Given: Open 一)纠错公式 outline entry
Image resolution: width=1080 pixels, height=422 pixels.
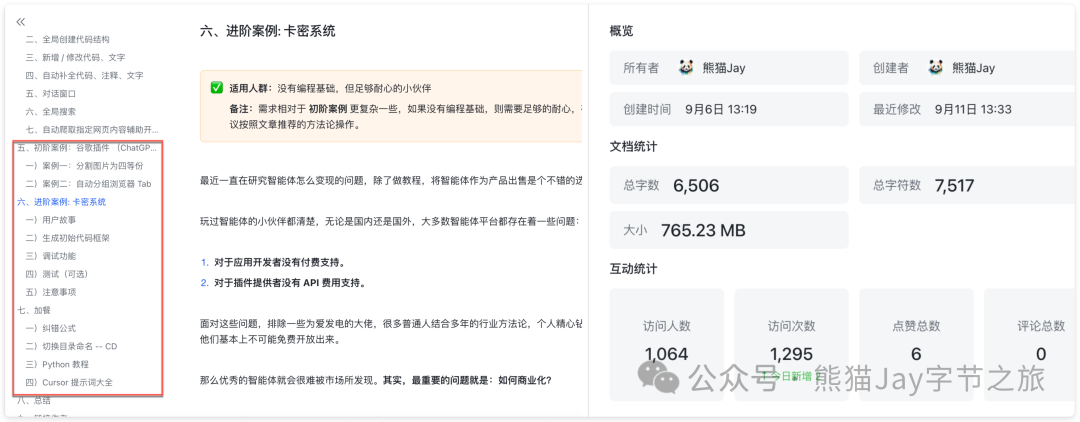Looking at the screenshot, I should [50, 328].
